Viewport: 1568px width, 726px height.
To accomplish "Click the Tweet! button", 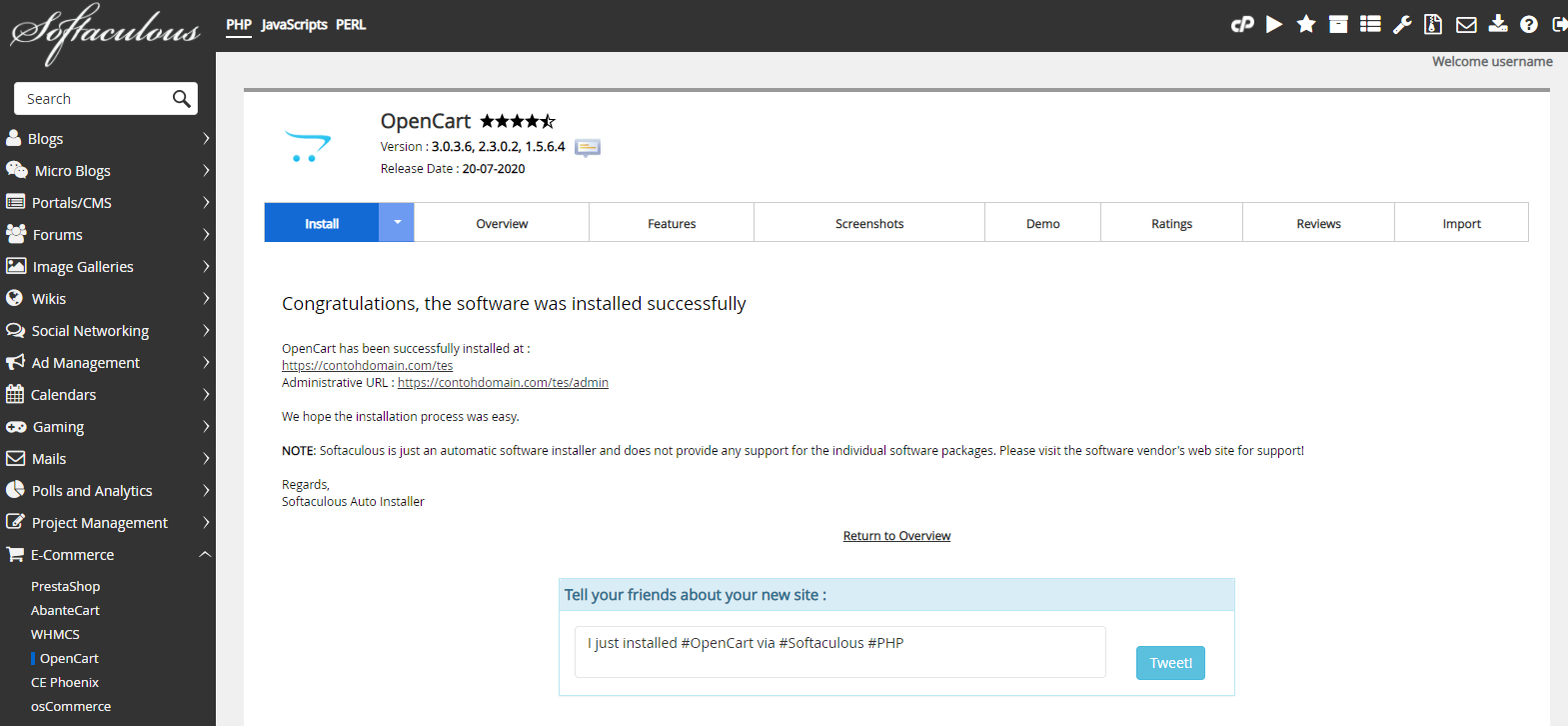I will click(x=1170, y=663).
